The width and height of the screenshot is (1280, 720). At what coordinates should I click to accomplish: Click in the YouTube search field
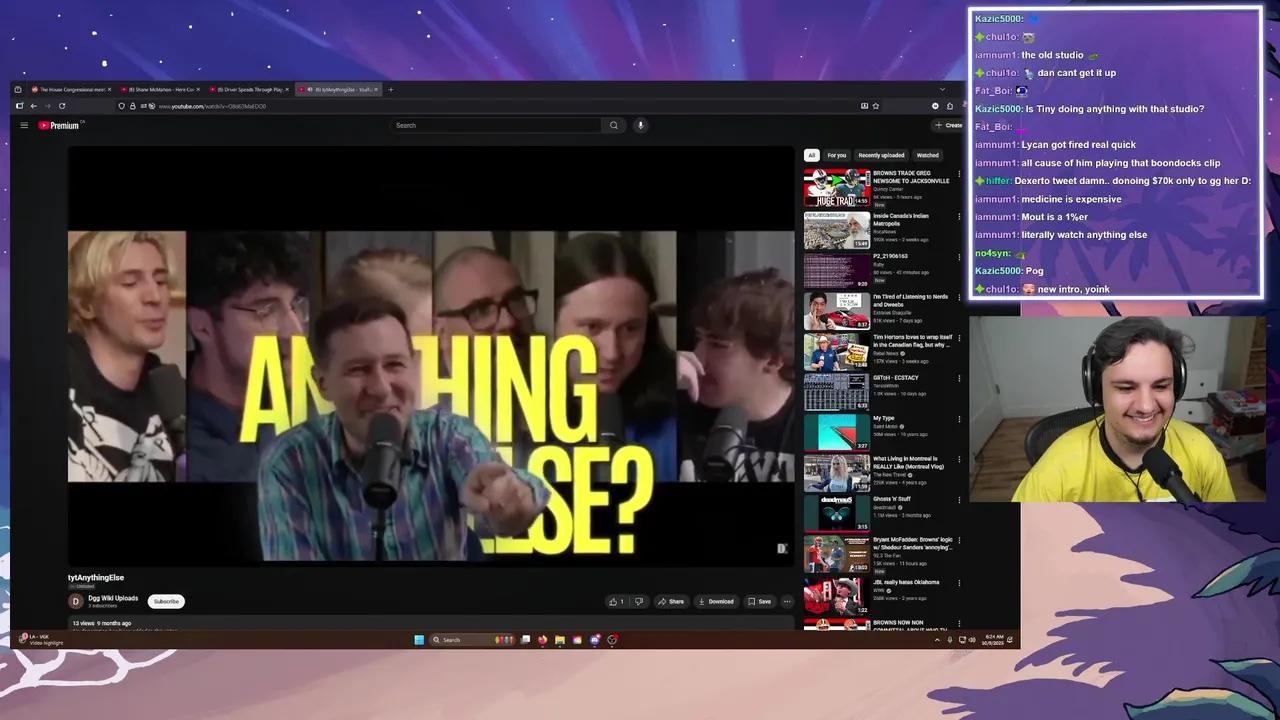tap(496, 125)
